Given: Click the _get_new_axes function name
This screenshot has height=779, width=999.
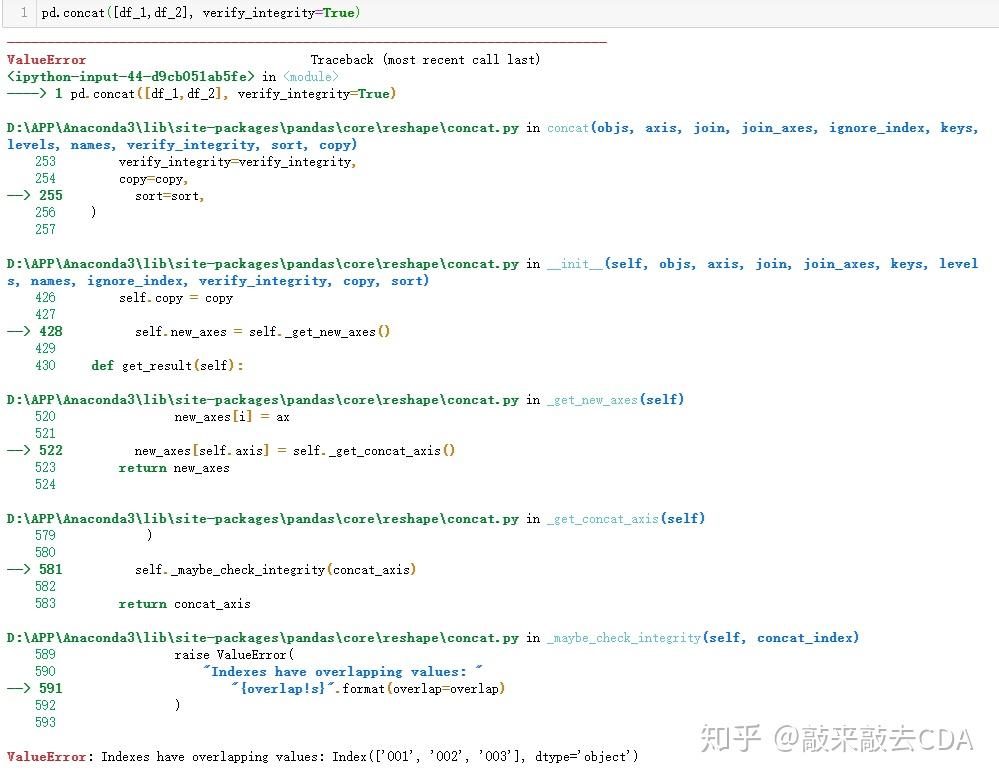Looking at the screenshot, I should (x=591, y=399).
